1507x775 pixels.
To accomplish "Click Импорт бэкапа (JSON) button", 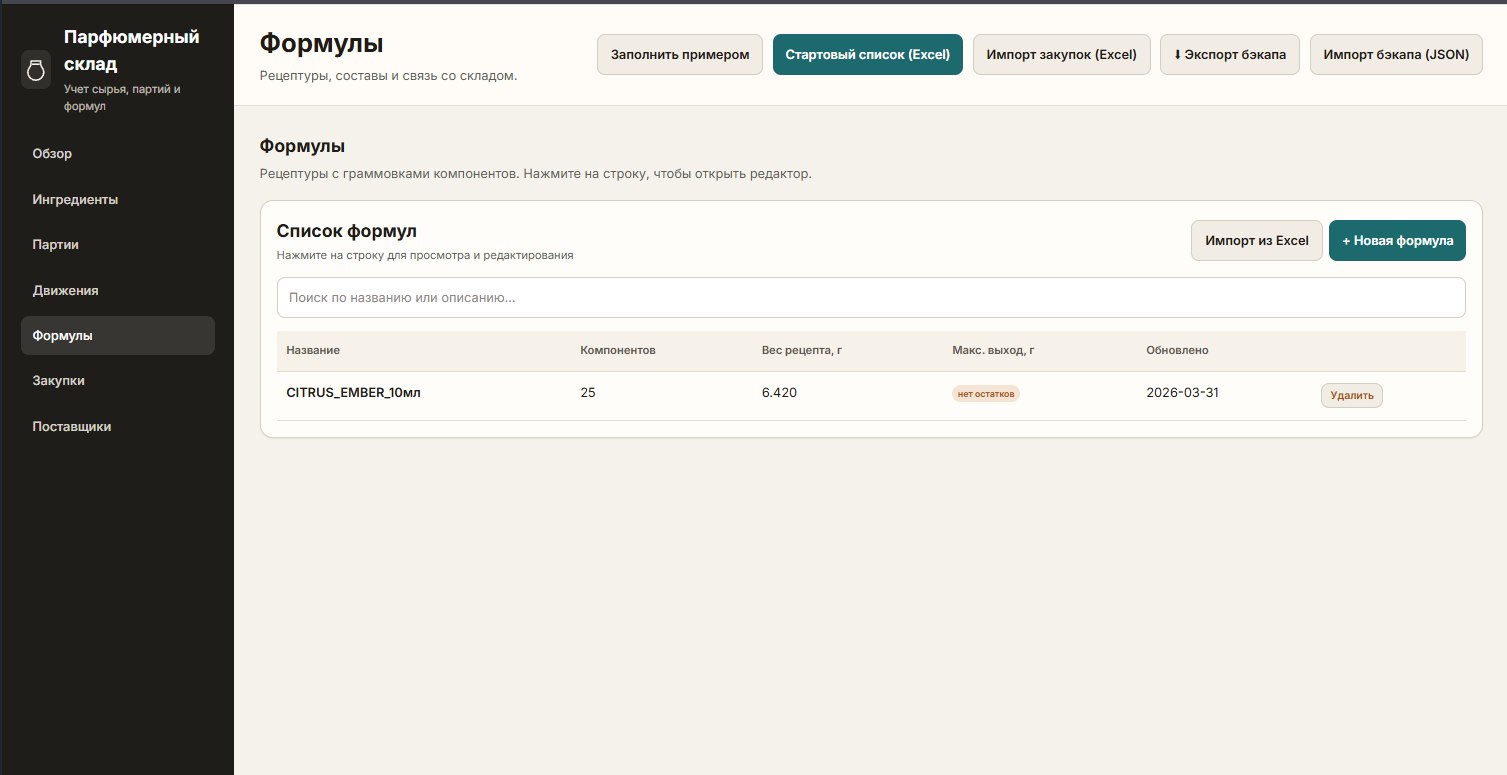I will coord(1395,55).
